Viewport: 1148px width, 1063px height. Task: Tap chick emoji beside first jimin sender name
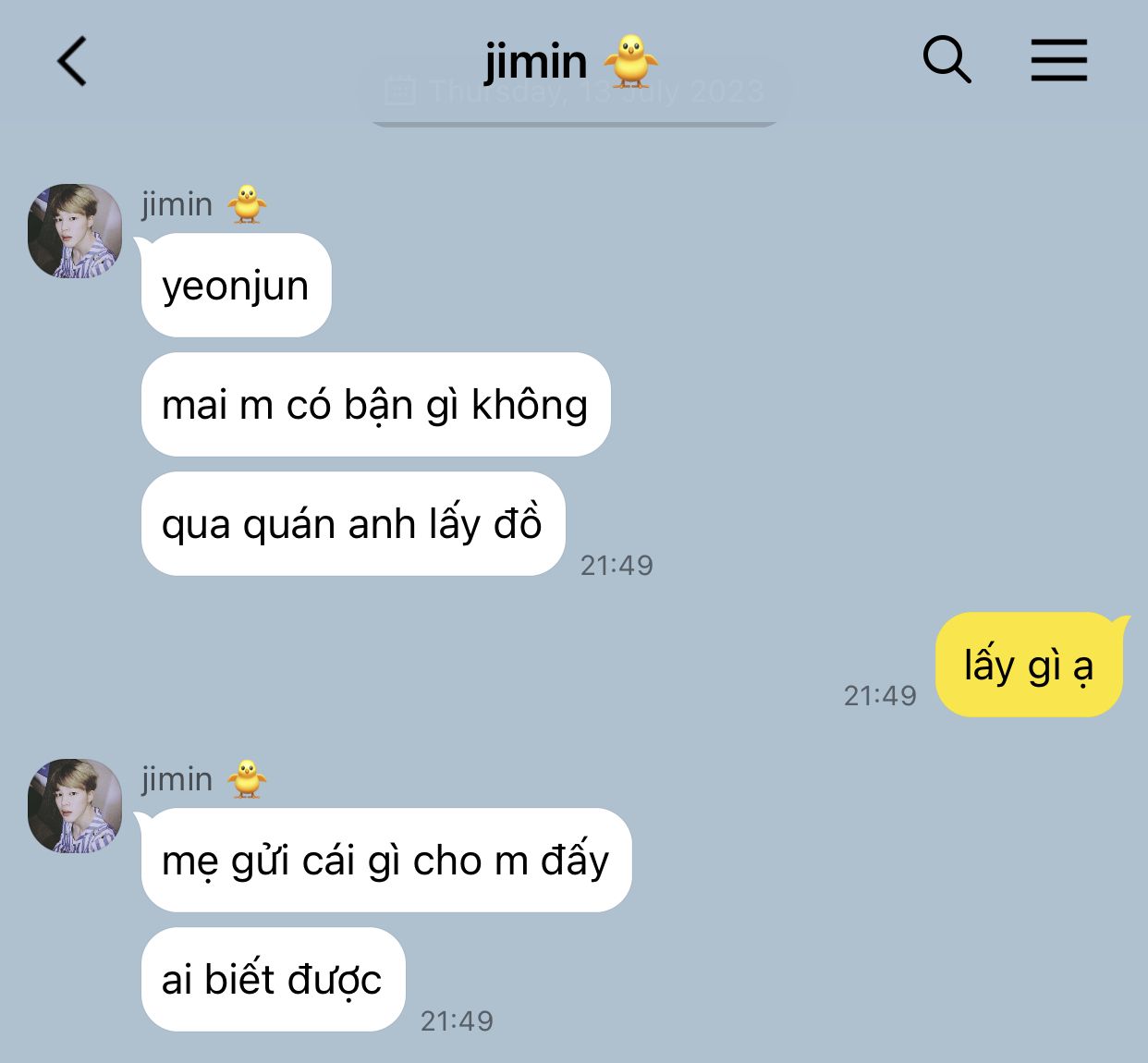247,203
